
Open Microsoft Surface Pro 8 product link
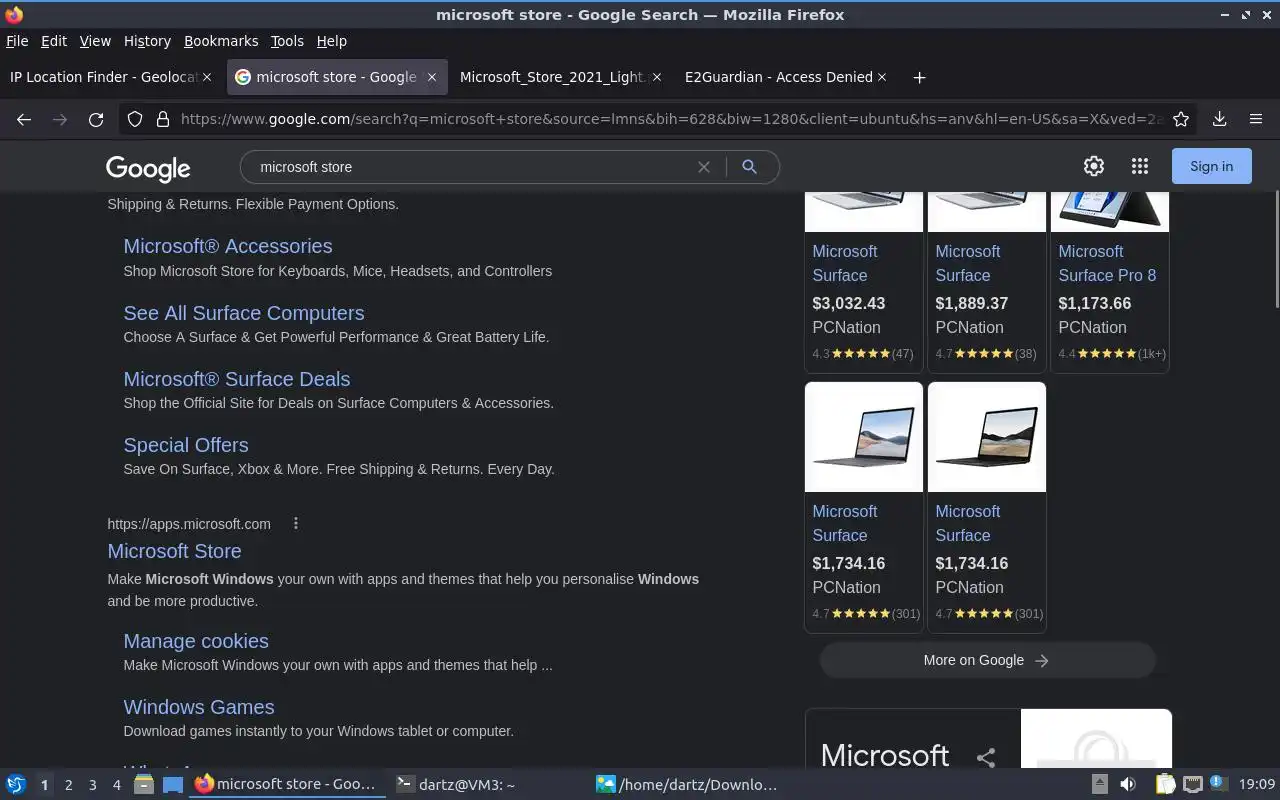(x=1107, y=263)
